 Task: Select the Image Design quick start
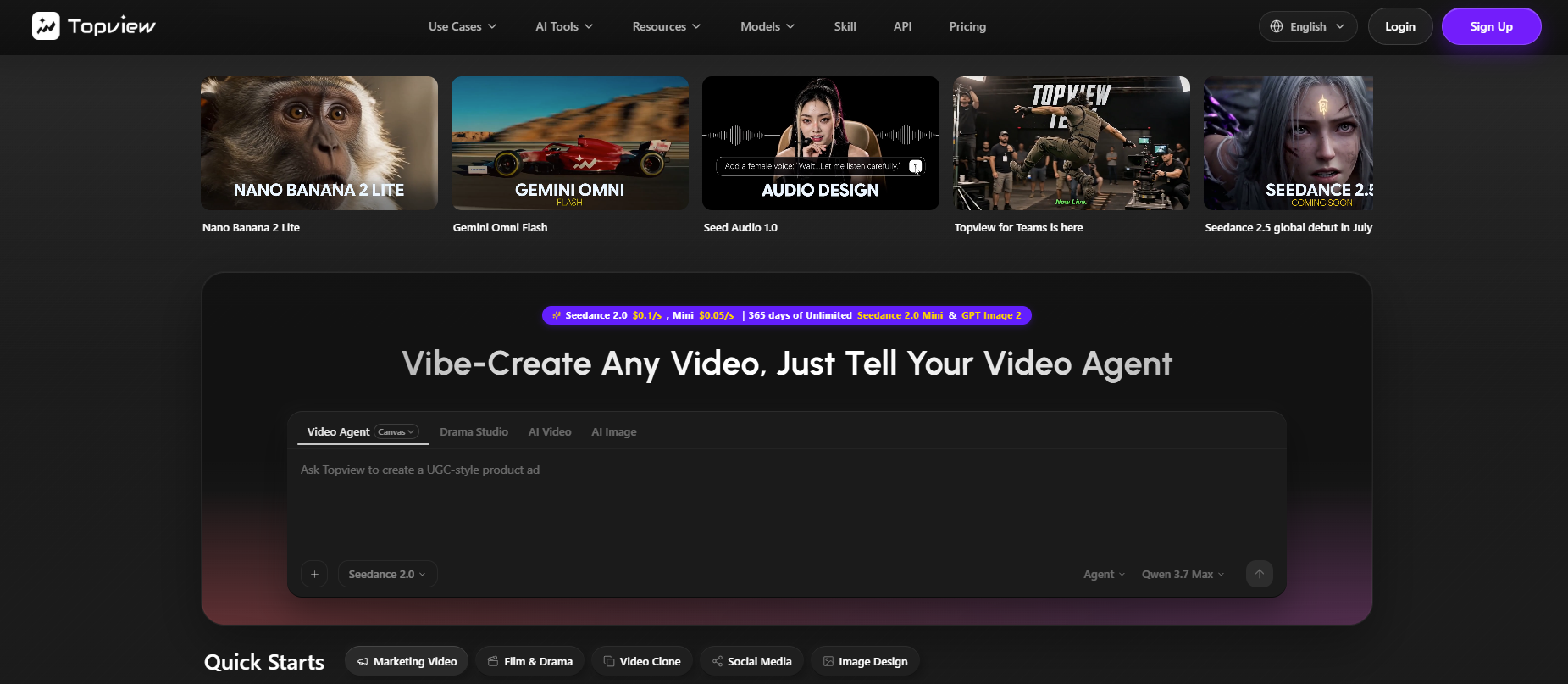tap(865, 661)
